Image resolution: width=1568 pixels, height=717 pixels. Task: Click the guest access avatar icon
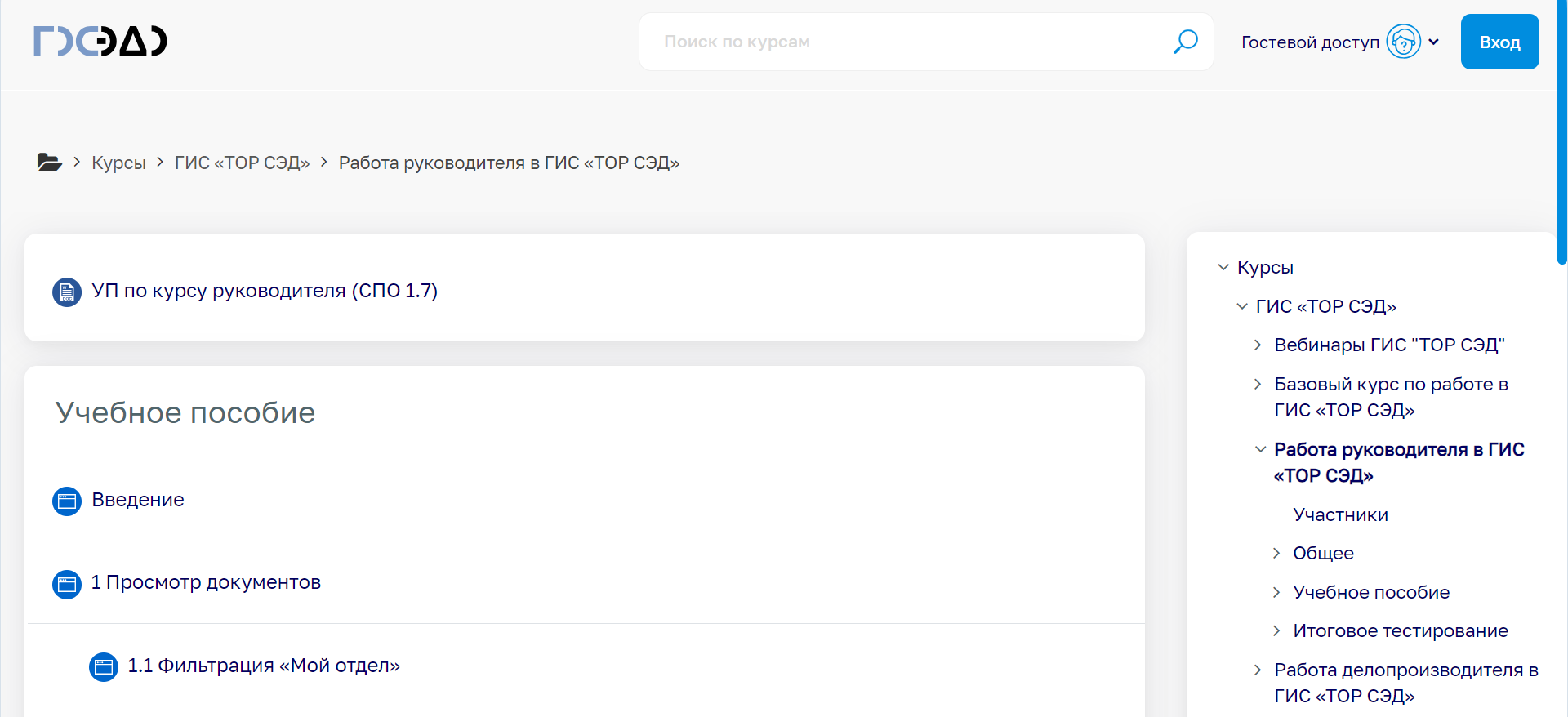pyautogui.click(x=1403, y=42)
